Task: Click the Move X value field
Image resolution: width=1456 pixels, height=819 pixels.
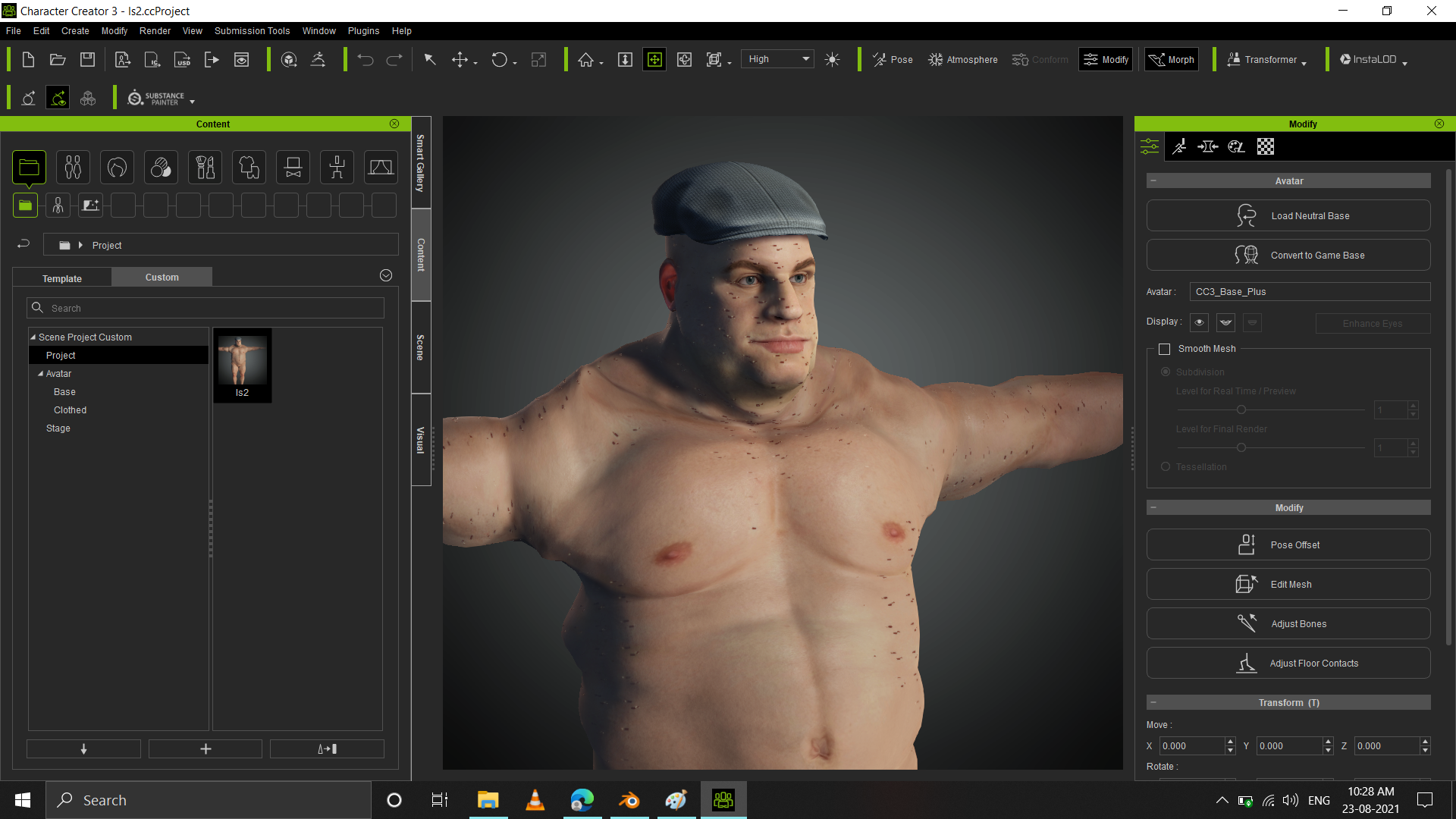Action: 1191,746
